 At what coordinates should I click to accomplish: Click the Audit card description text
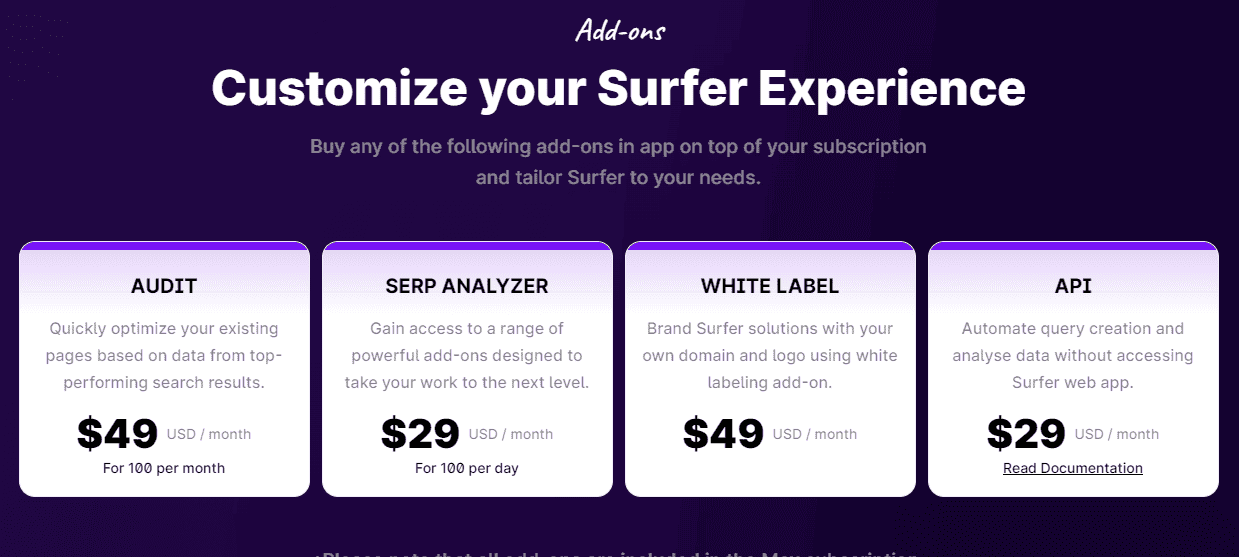164,355
